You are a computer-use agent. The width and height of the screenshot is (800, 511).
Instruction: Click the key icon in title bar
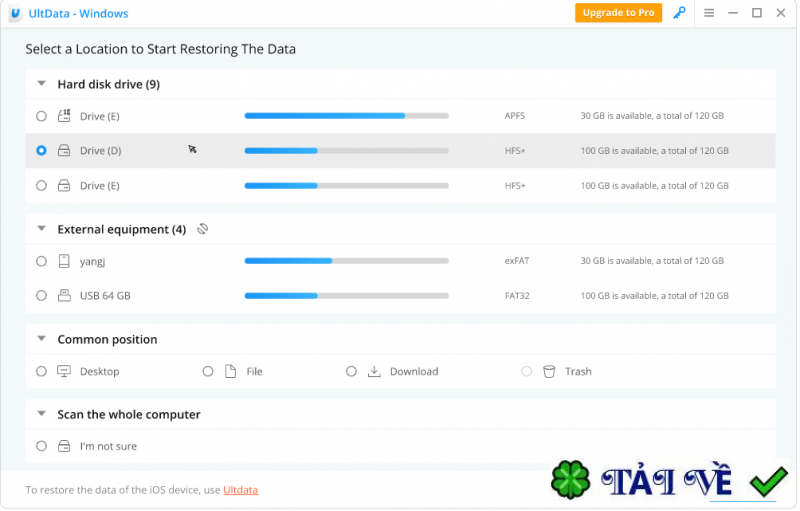[x=679, y=13]
